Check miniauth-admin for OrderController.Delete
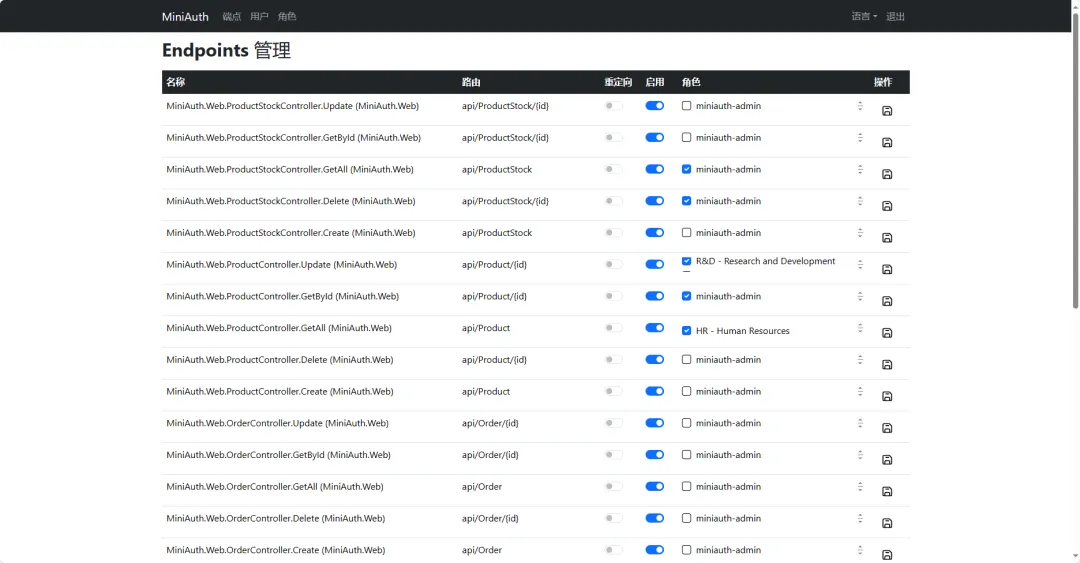This screenshot has width=1080, height=563. [x=686, y=518]
